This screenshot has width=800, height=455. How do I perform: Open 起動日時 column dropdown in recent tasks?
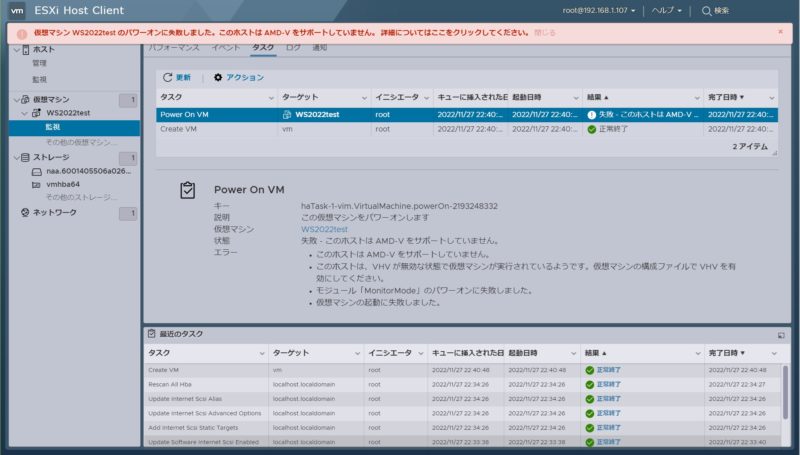point(573,354)
